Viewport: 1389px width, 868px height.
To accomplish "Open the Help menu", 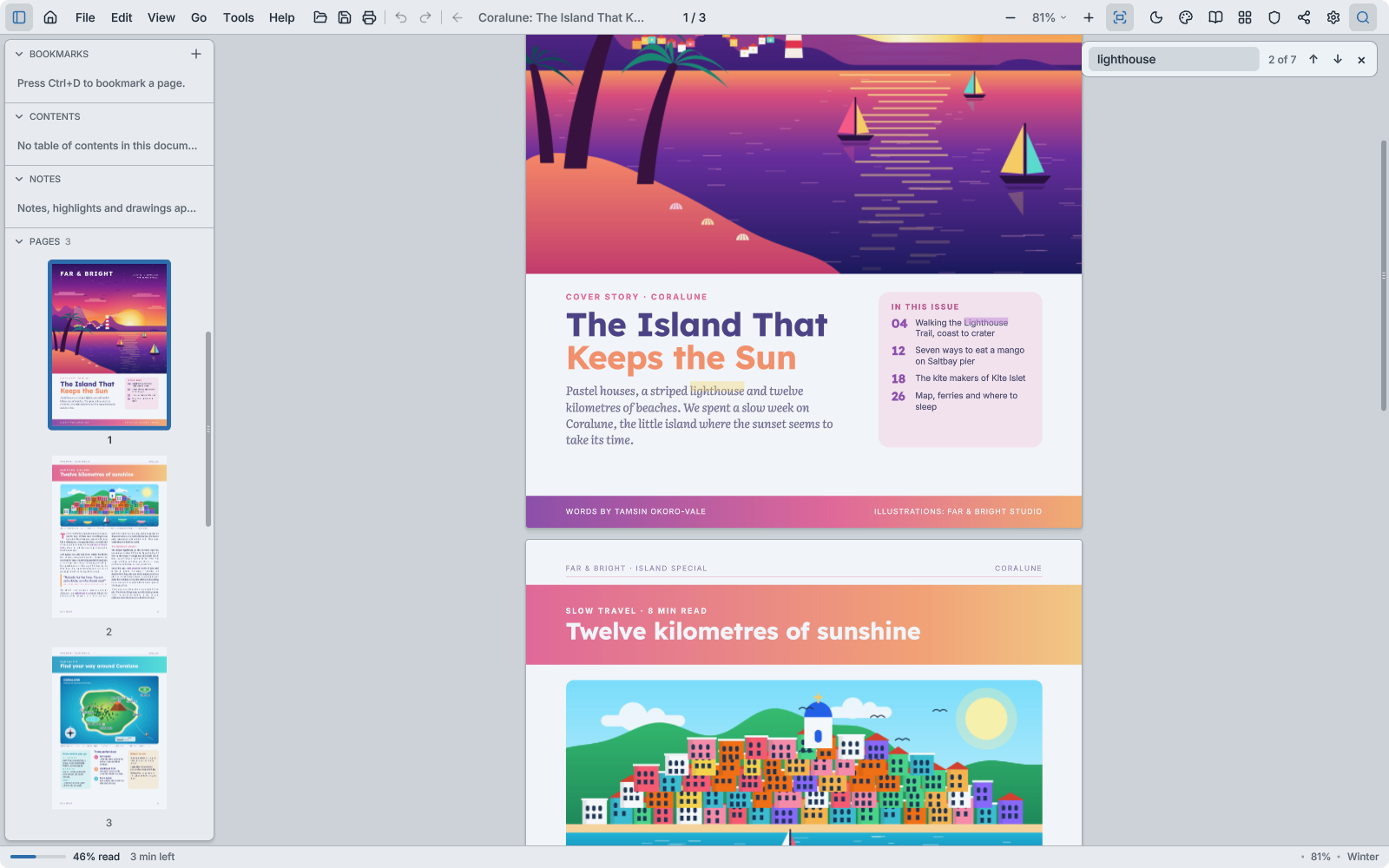I will point(282,17).
